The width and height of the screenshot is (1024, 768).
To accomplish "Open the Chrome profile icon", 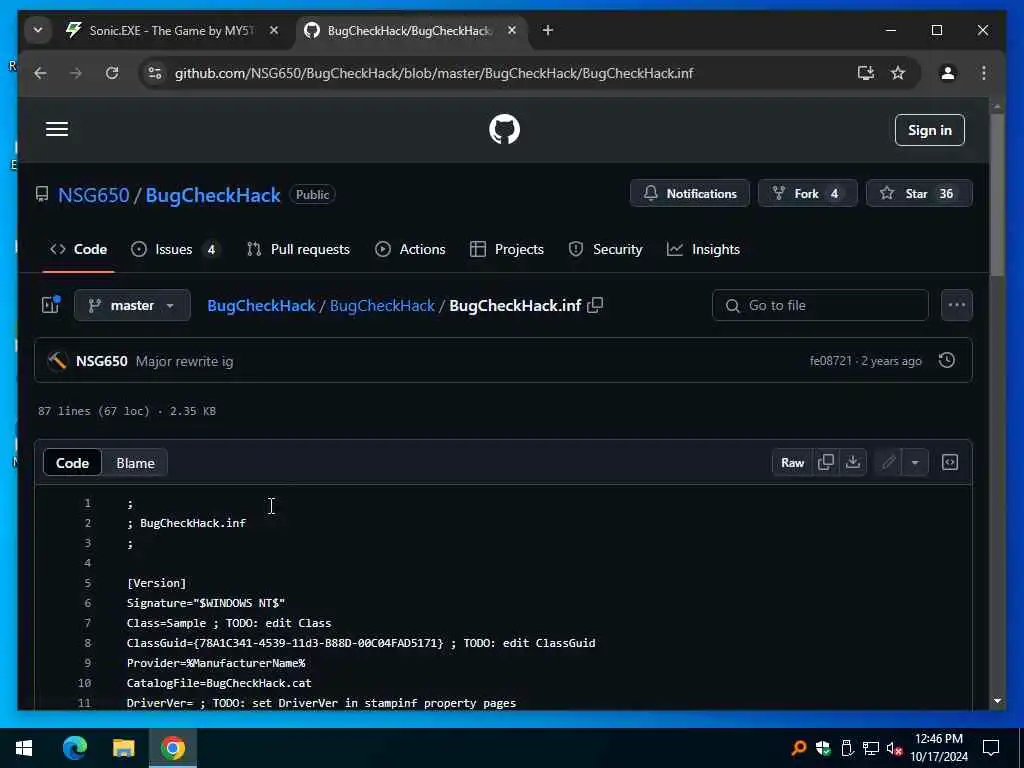I will pos(948,73).
